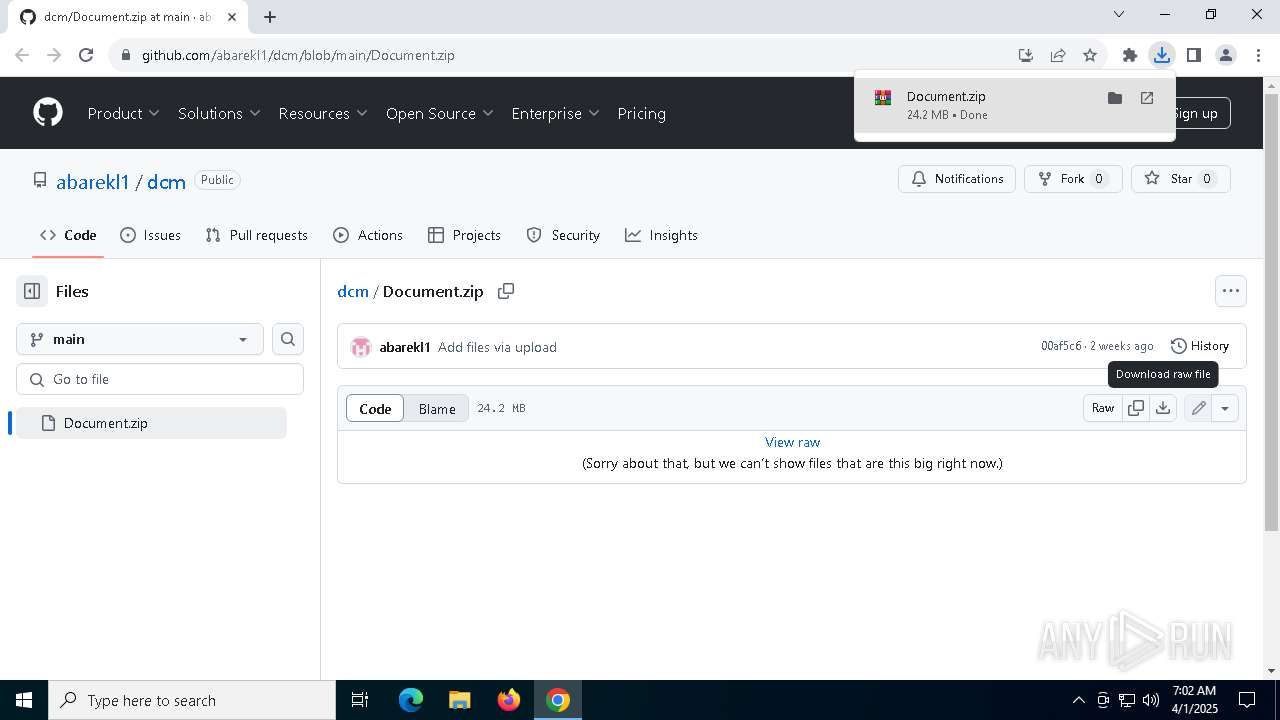Open the Issues tab

(150, 235)
